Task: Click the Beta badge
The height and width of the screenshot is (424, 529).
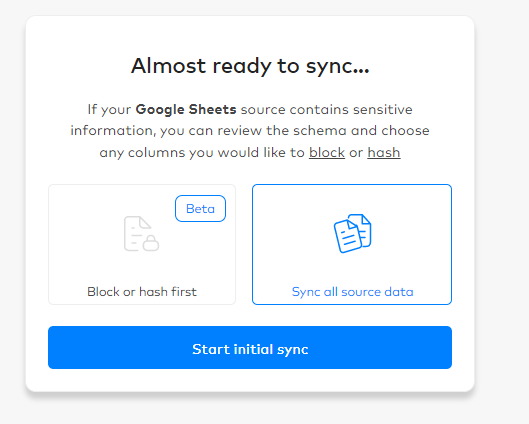Action: (x=200, y=208)
